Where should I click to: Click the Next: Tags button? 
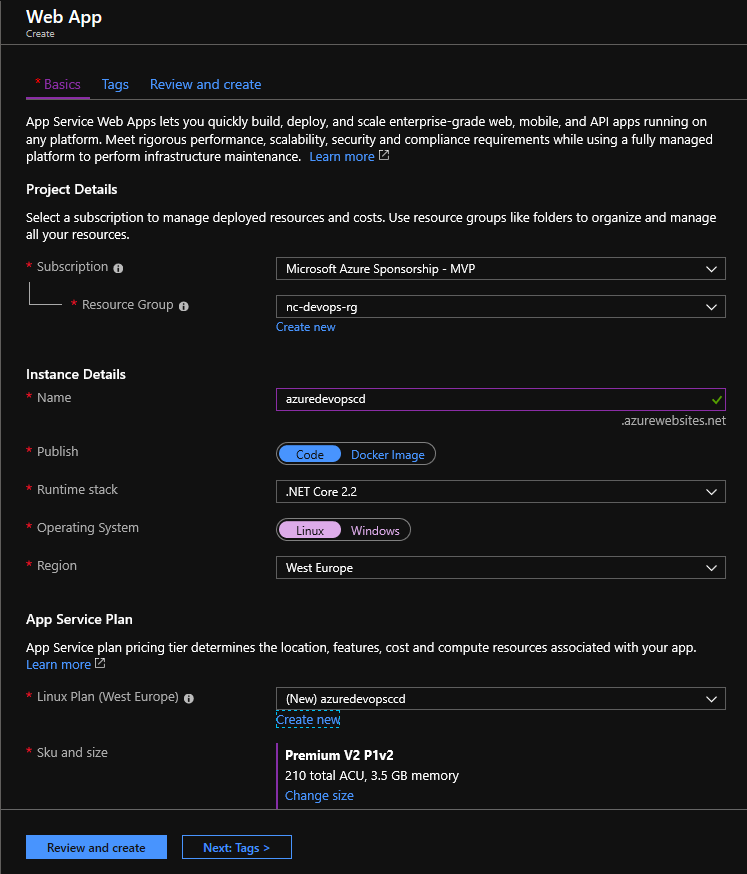click(237, 847)
